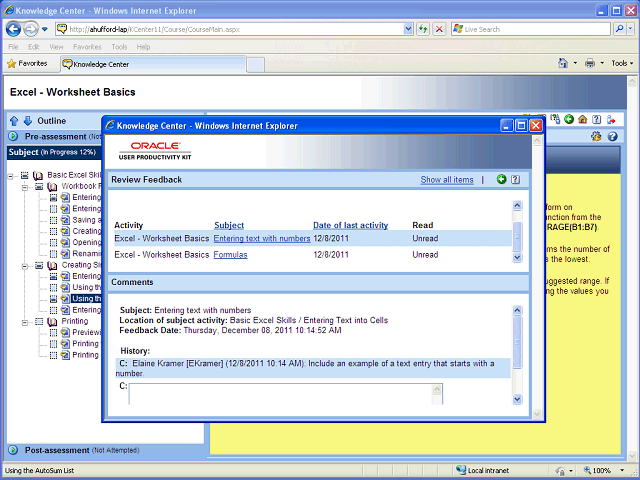Collapse the Workbook tree node

click(25, 188)
